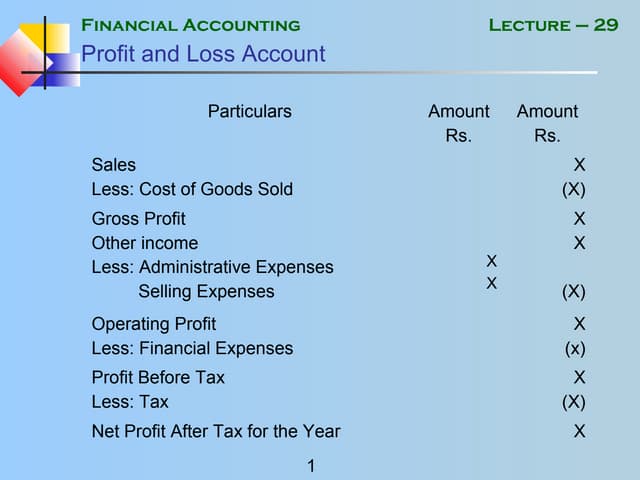Click the slide page number 1
The height and width of the screenshot is (480, 640).
312,465
